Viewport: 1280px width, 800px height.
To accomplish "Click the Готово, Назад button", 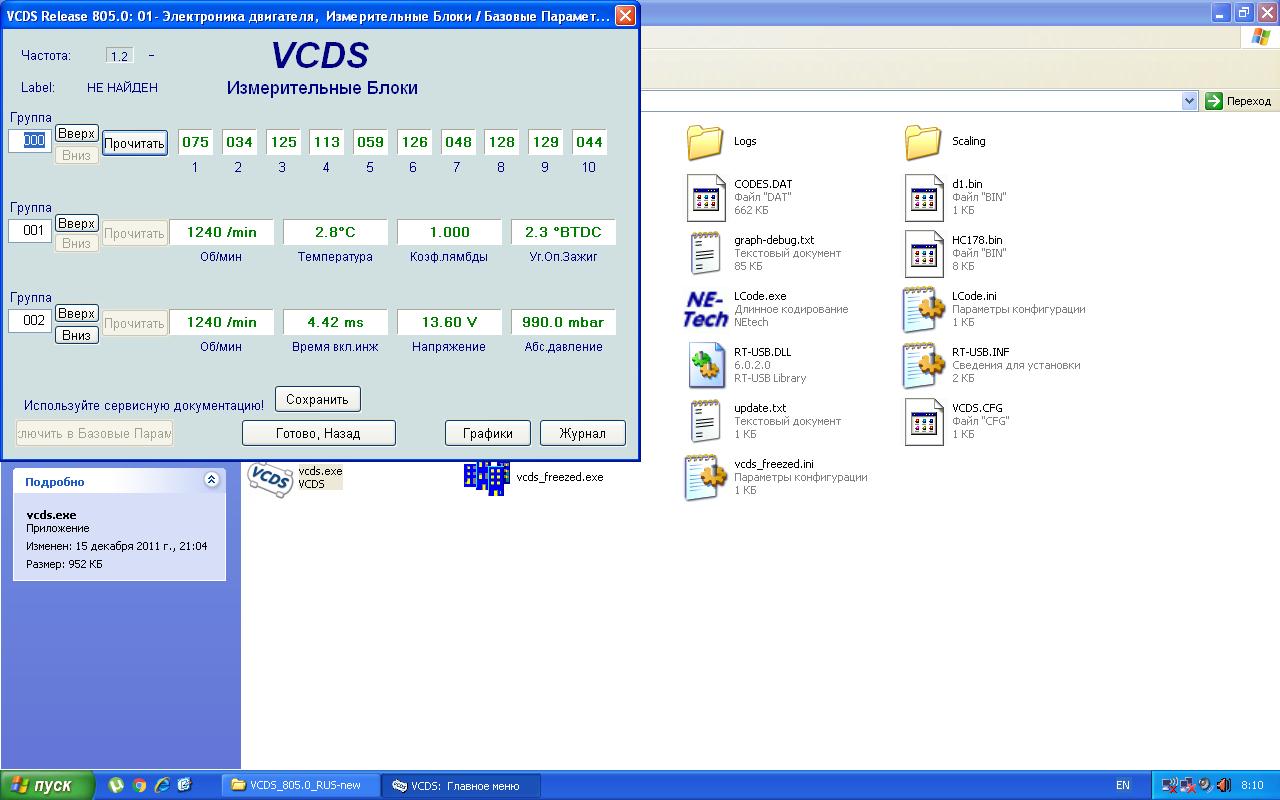I will coord(318,433).
